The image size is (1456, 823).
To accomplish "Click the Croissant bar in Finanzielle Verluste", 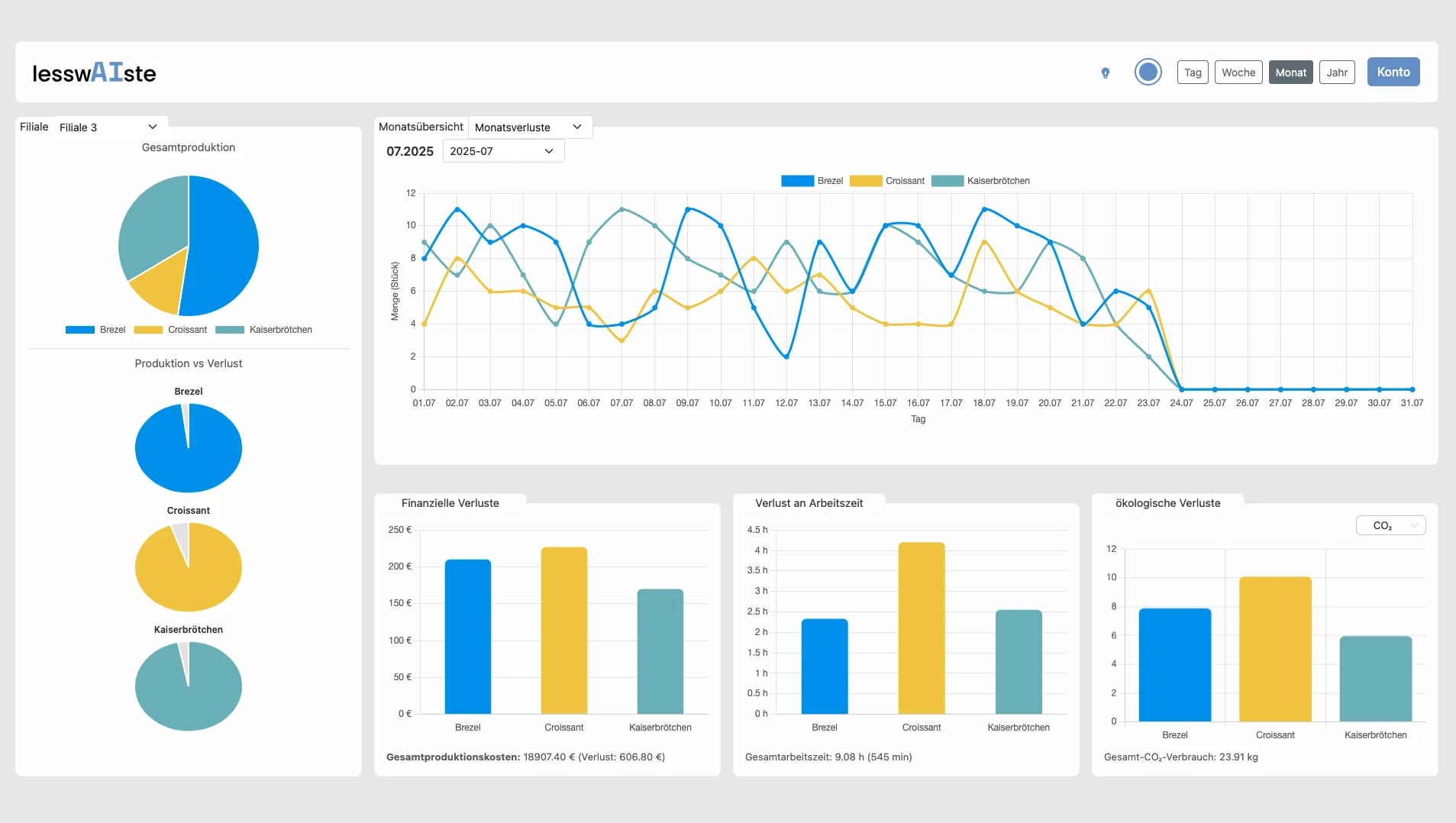I will (563, 630).
